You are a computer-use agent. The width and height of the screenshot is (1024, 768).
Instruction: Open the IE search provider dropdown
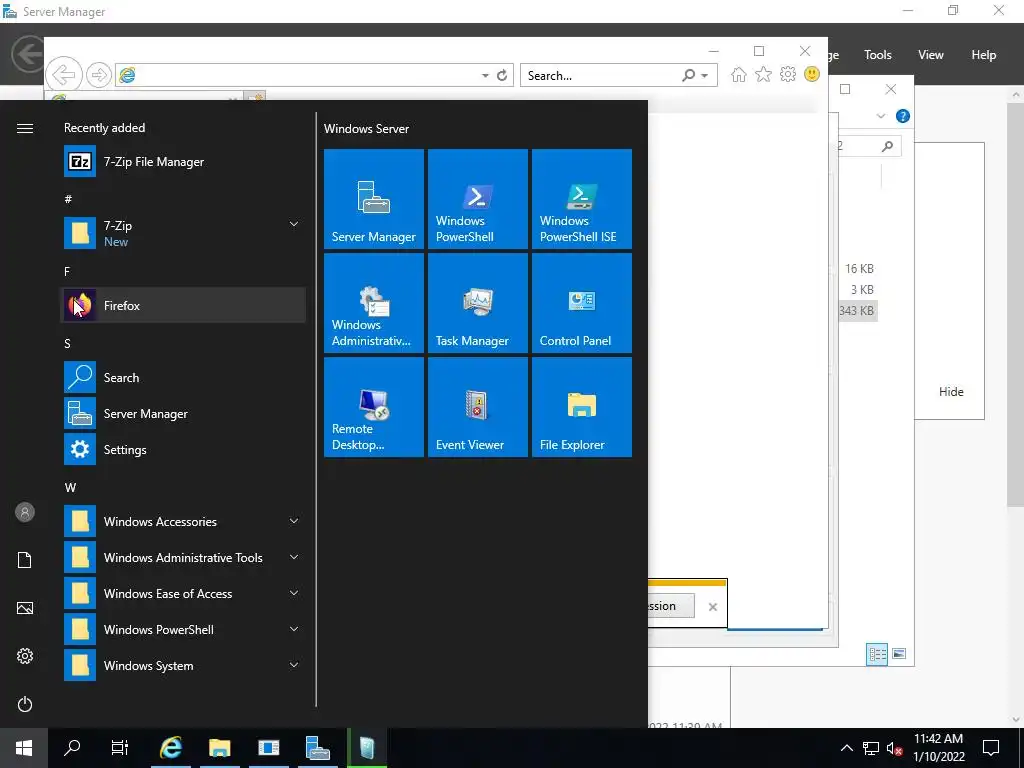(705, 76)
